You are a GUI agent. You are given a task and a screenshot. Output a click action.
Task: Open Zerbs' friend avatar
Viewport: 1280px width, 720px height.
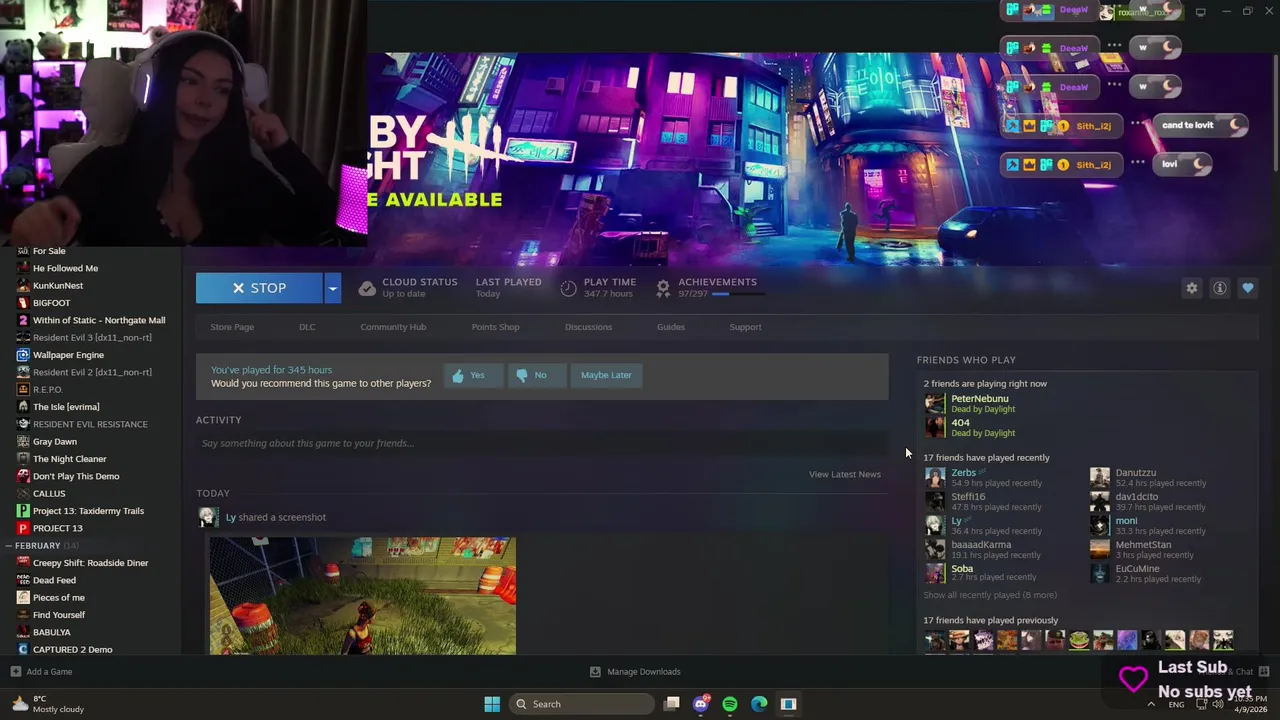[934, 477]
